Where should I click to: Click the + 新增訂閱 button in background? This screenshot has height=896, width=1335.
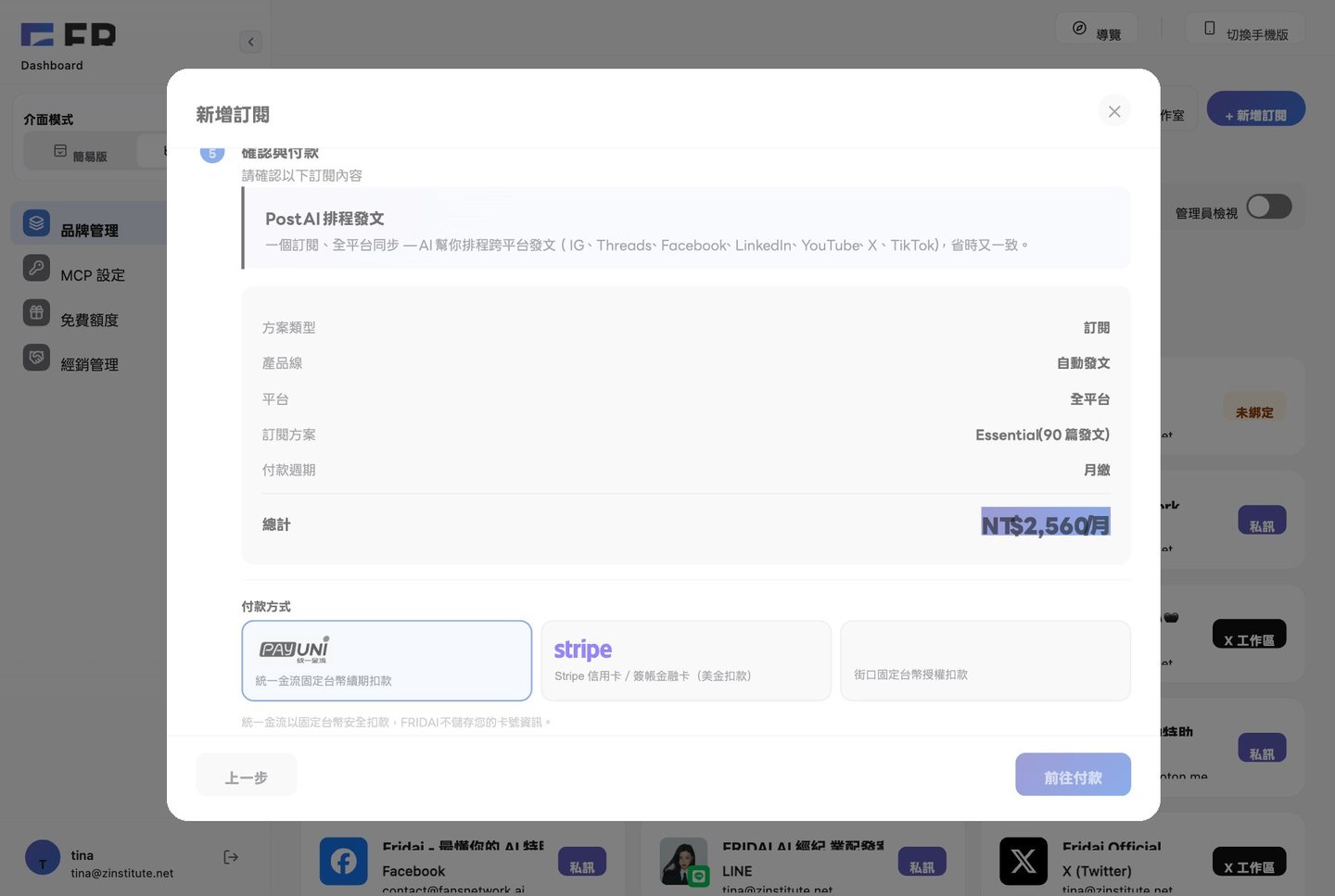tap(1256, 109)
